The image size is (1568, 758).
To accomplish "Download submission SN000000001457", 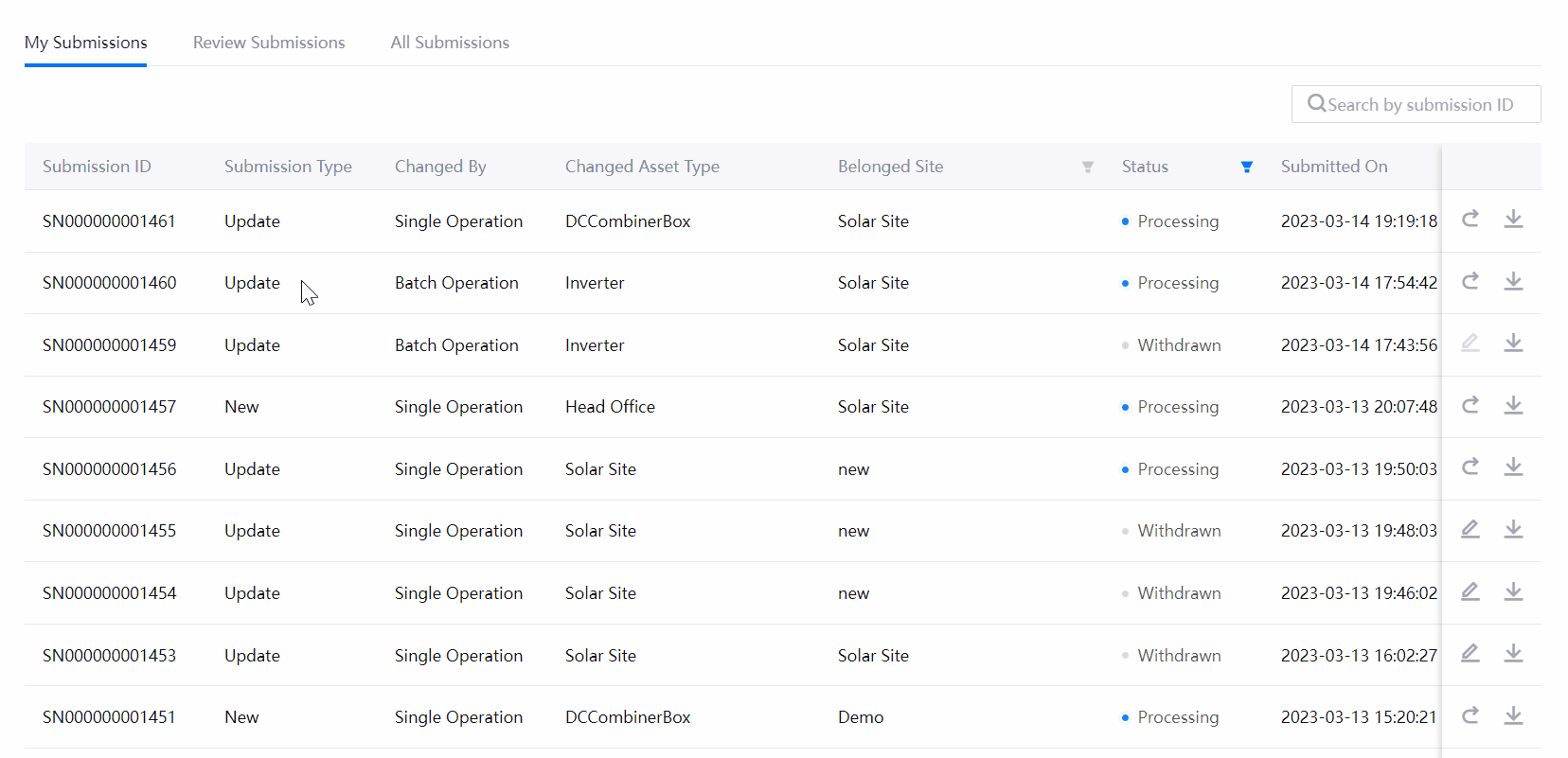I will point(1513,406).
